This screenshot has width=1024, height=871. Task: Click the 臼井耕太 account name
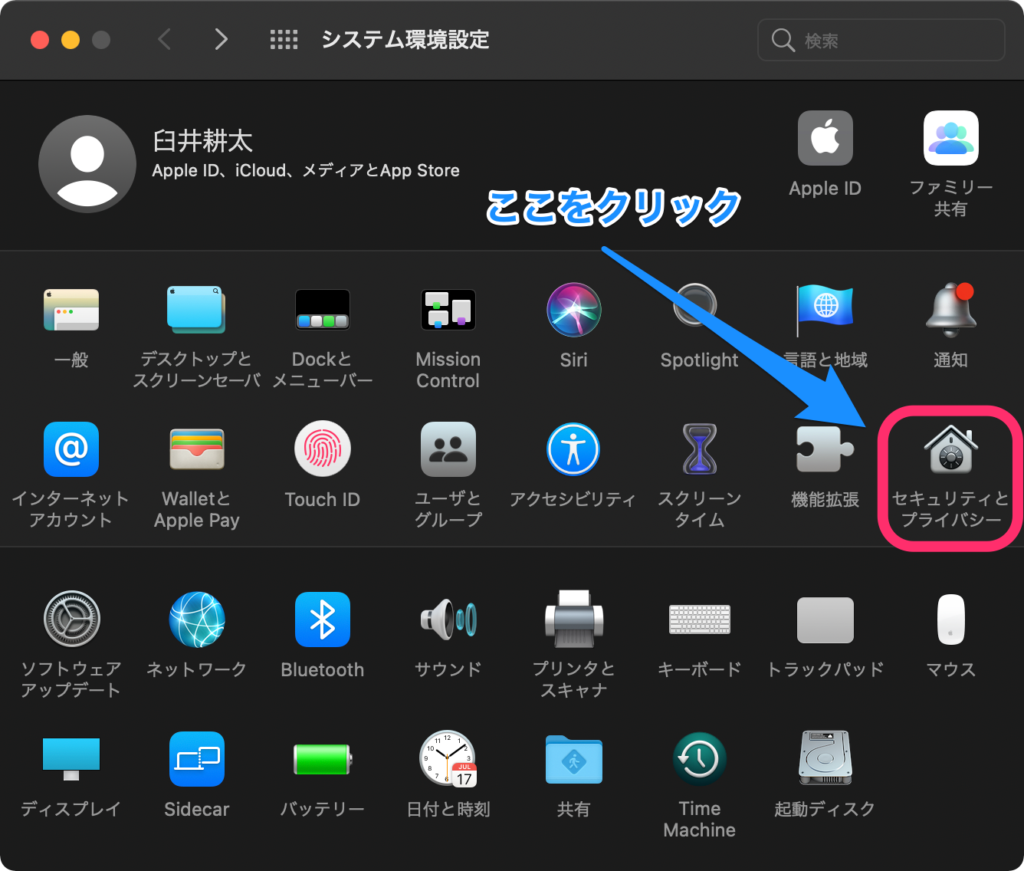point(202,141)
